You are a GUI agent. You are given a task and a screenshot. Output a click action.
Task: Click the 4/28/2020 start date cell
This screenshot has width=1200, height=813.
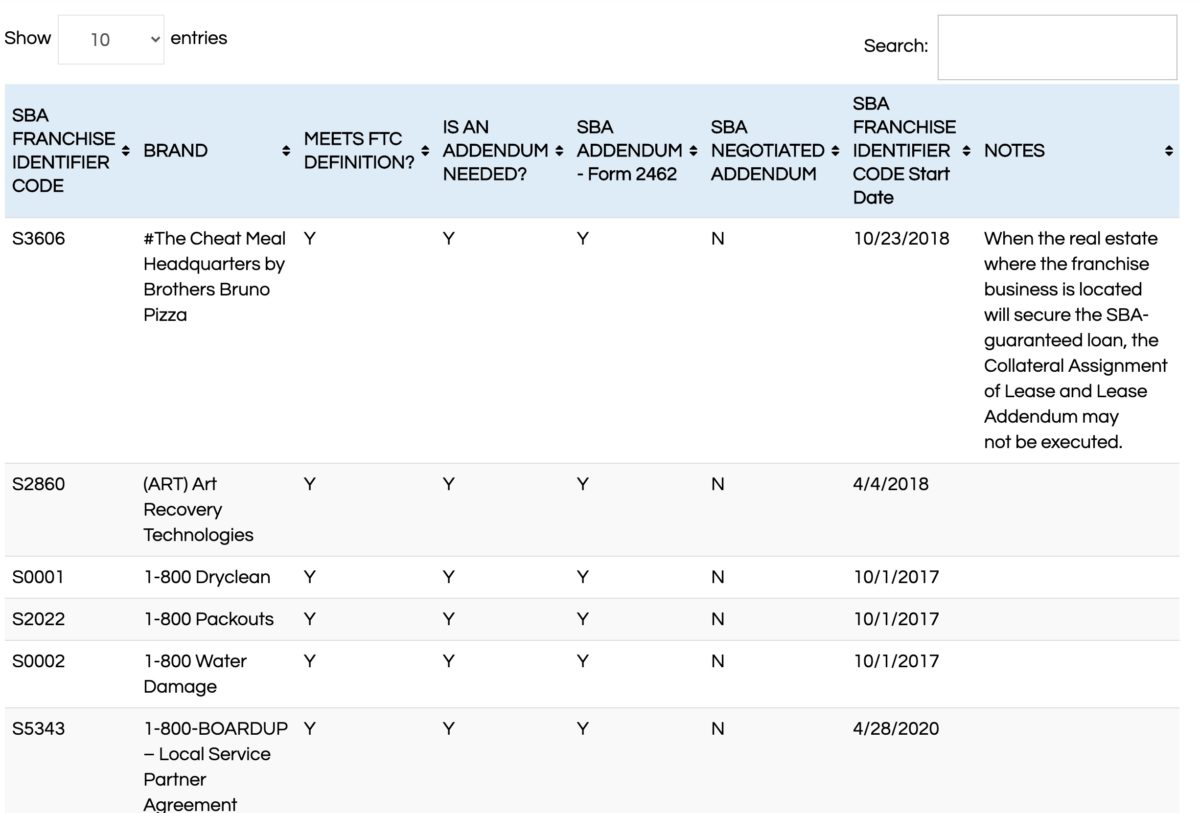tap(896, 728)
